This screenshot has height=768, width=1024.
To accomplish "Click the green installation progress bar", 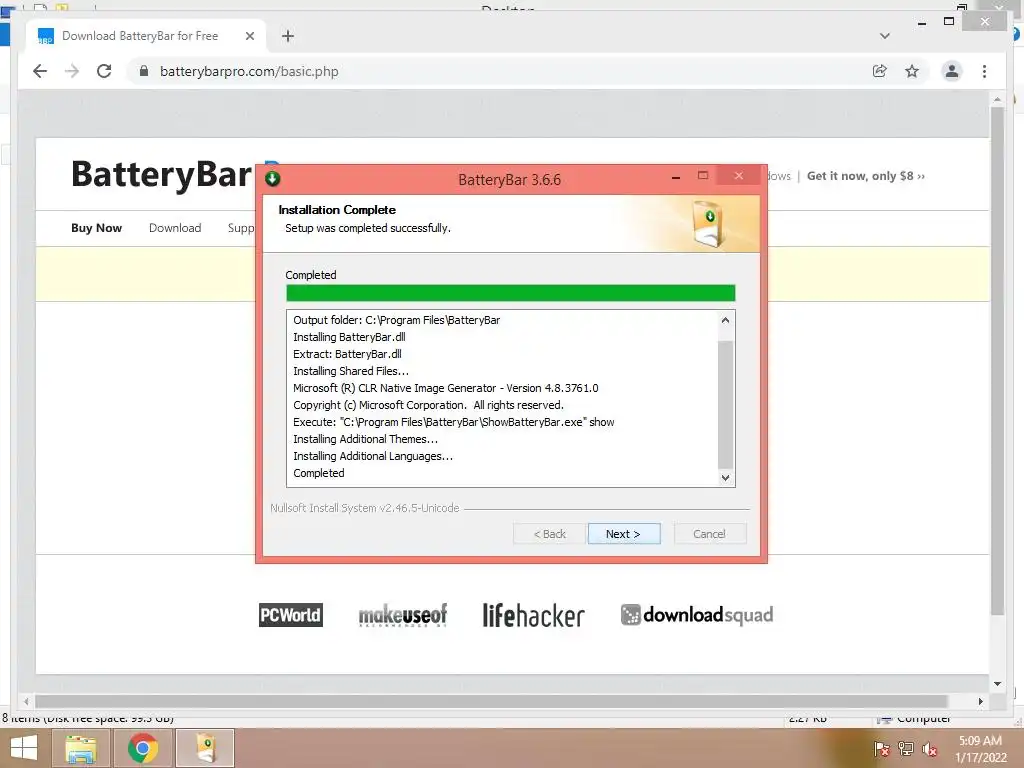I will click(510, 293).
